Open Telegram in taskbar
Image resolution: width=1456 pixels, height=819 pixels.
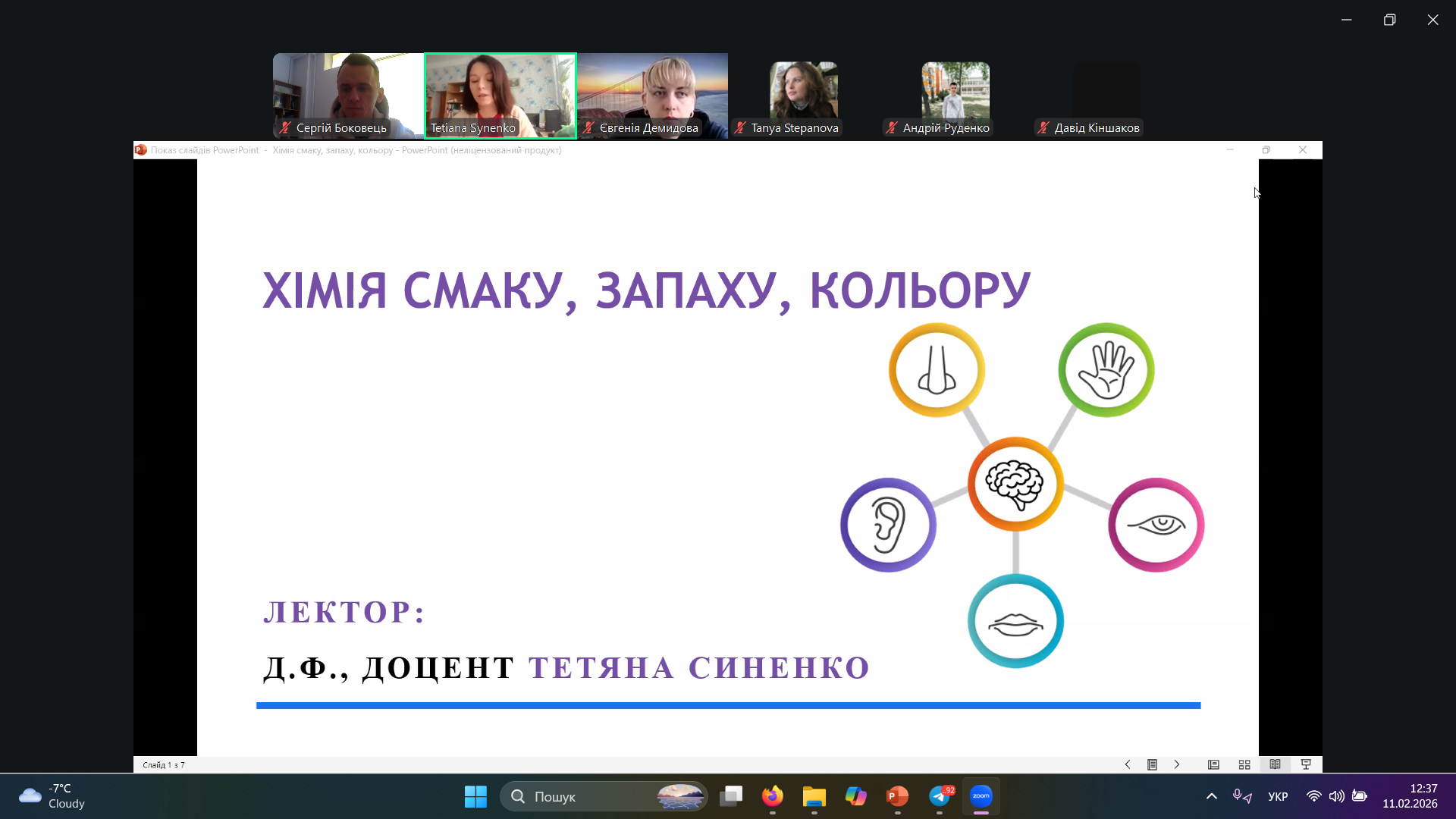940,796
